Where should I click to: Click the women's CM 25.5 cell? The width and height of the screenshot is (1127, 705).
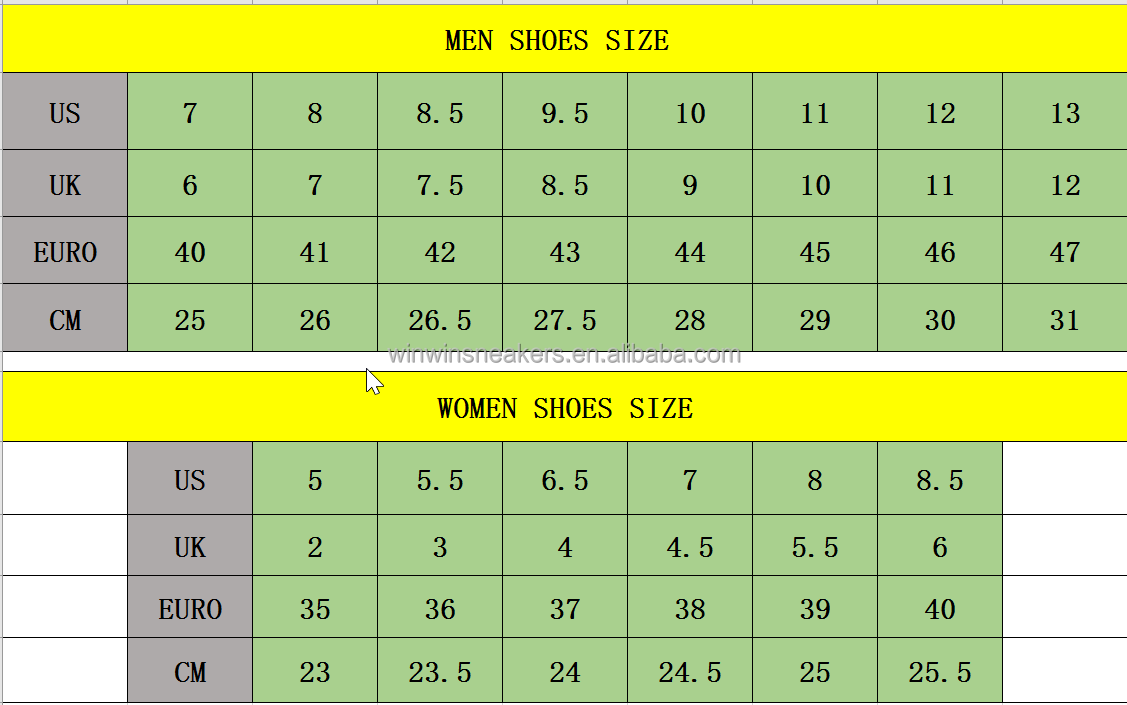point(940,672)
